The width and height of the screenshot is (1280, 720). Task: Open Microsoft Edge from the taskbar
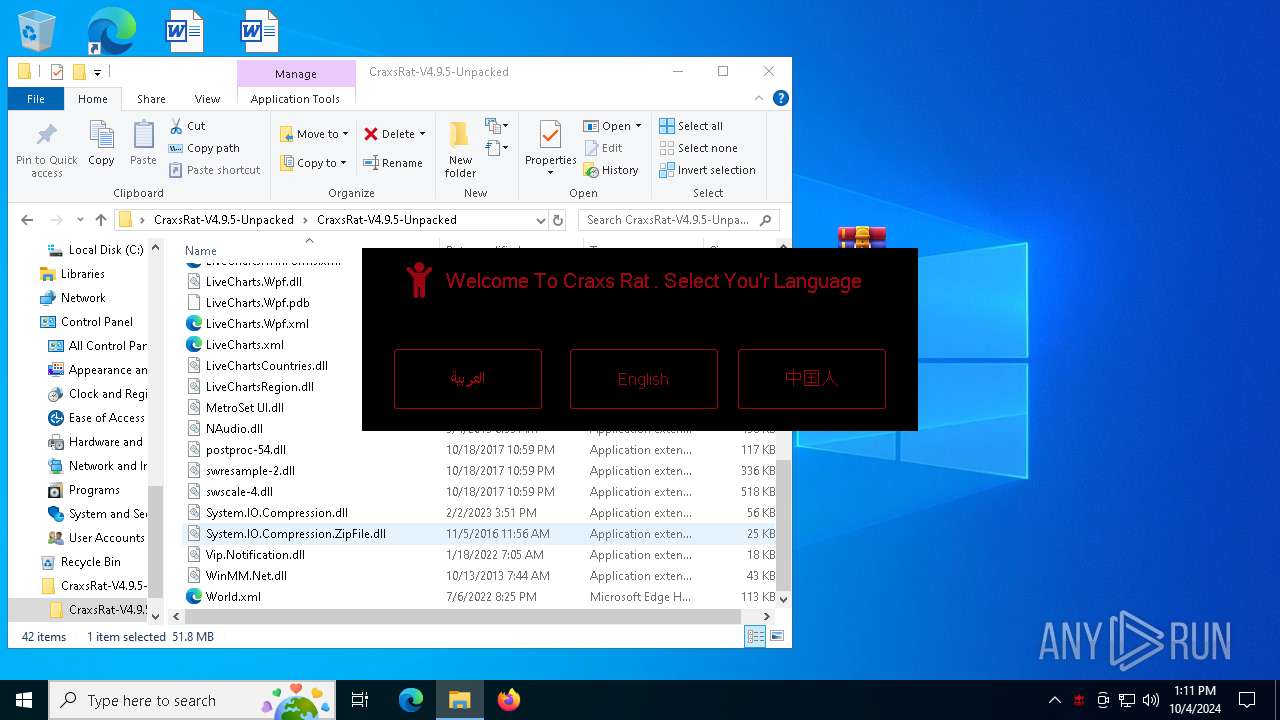[x=411, y=700]
